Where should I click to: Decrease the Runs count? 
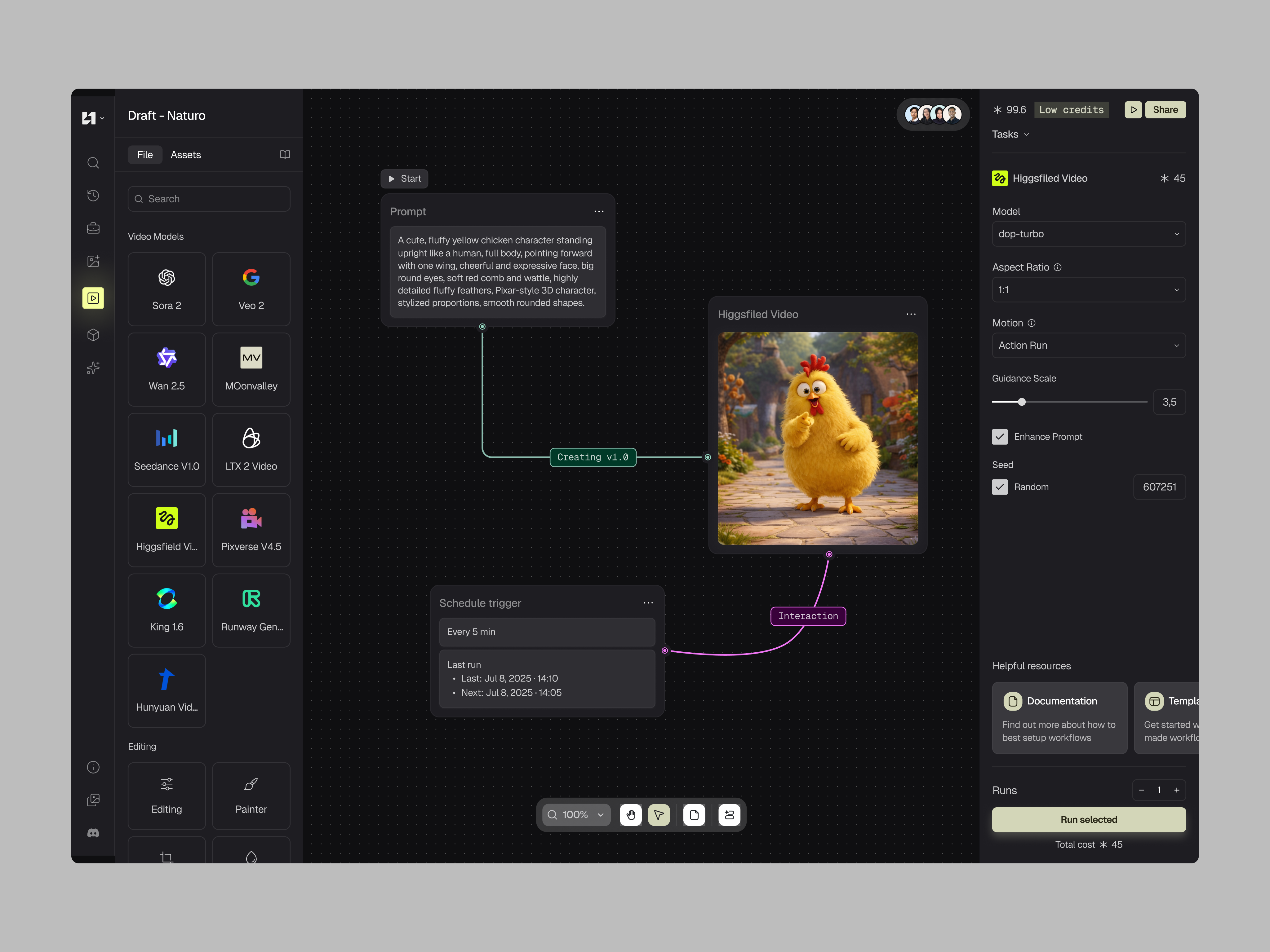(x=1141, y=790)
